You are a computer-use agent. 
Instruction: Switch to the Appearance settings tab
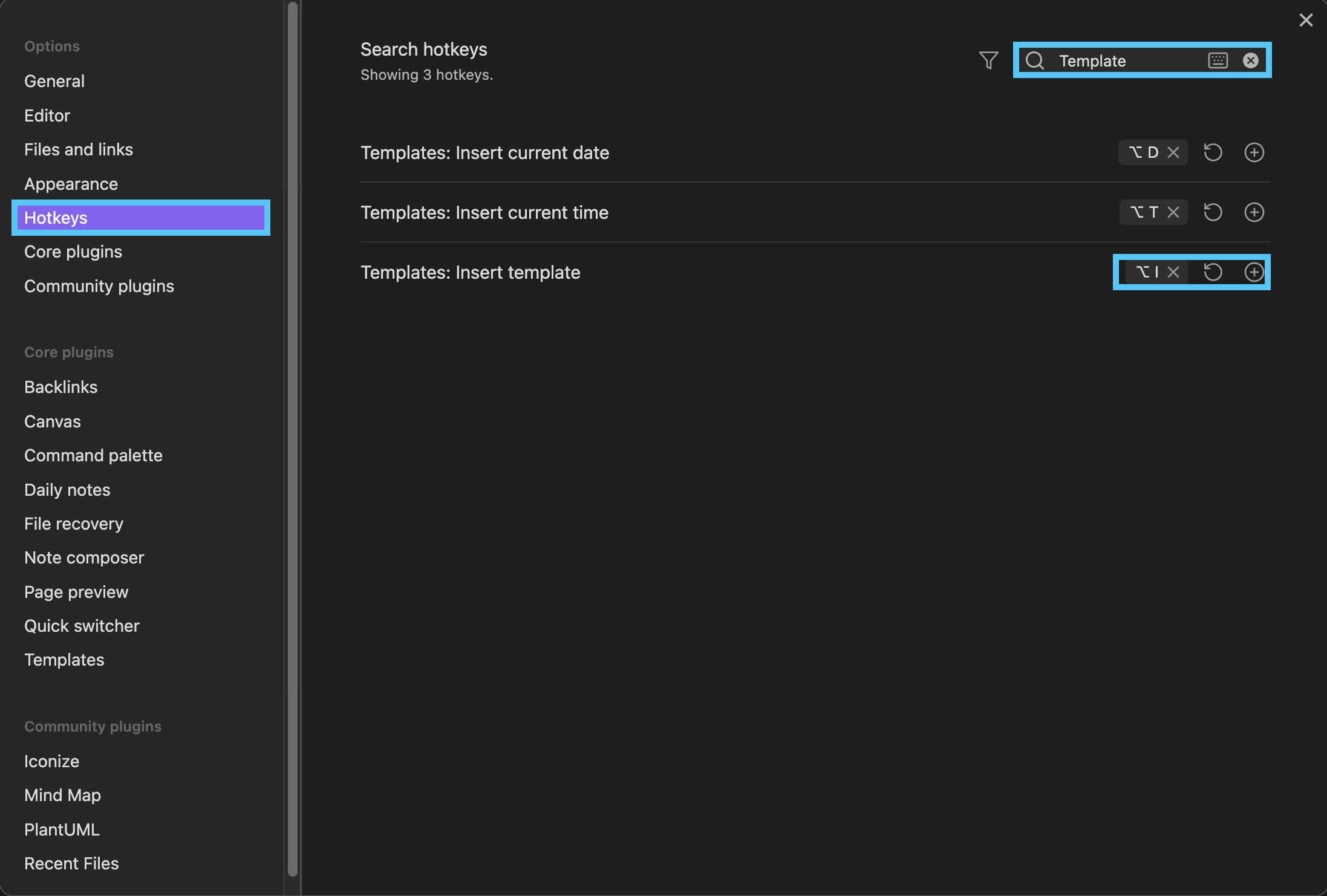pyautogui.click(x=71, y=184)
